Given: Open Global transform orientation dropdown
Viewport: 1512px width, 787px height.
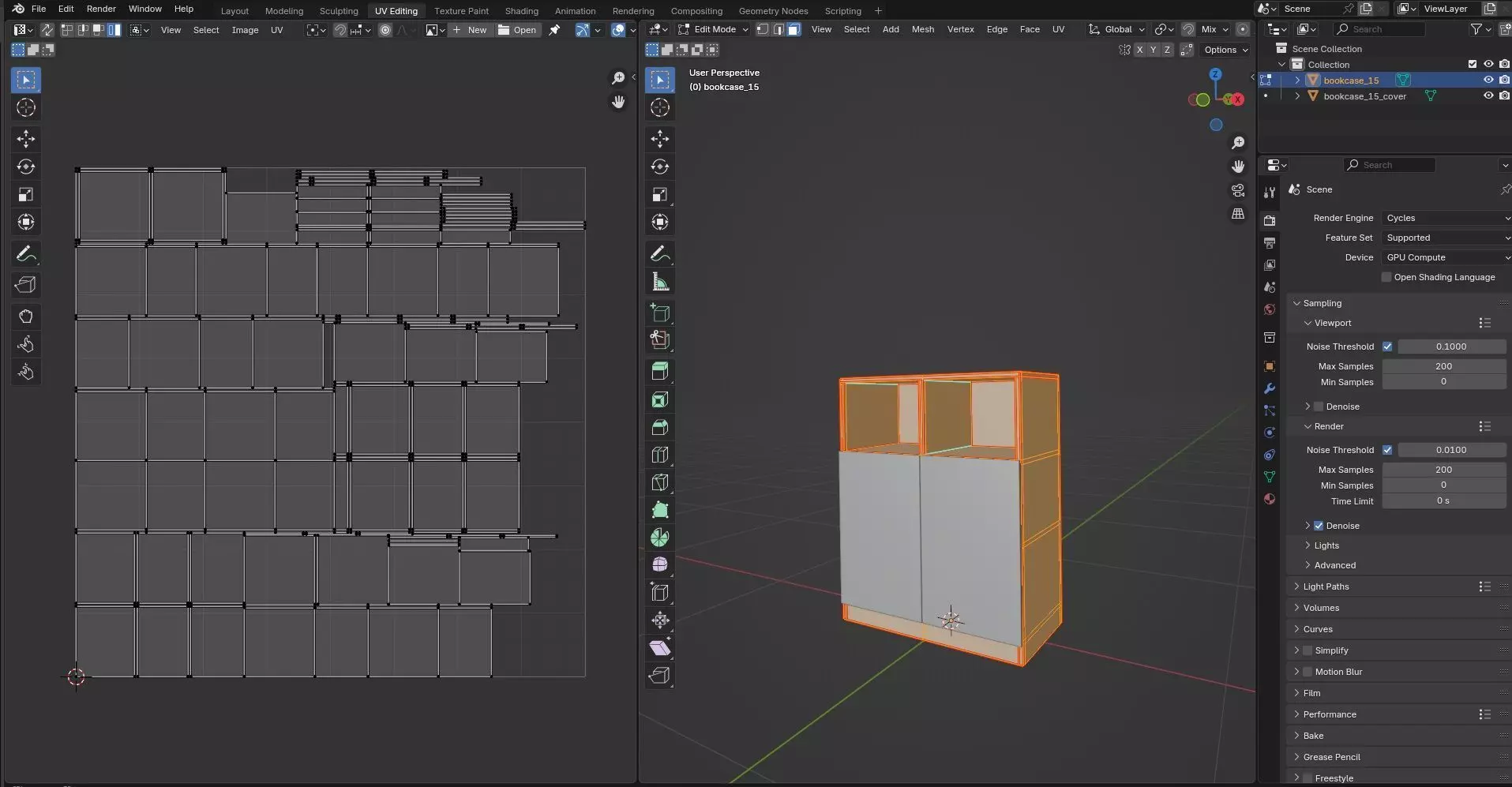Looking at the screenshot, I should [x=1116, y=29].
